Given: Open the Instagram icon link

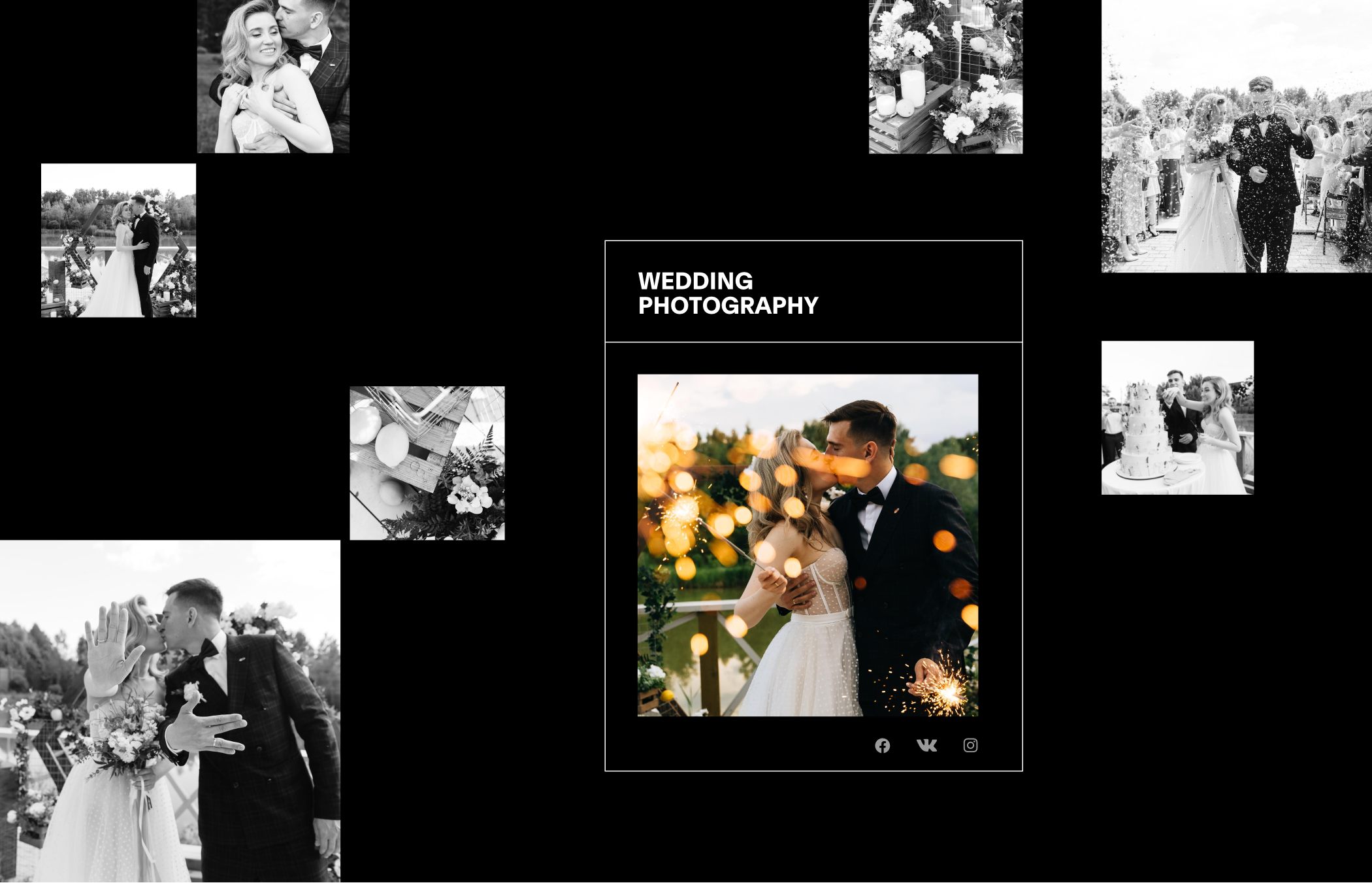Looking at the screenshot, I should click(x=970, y=746).
